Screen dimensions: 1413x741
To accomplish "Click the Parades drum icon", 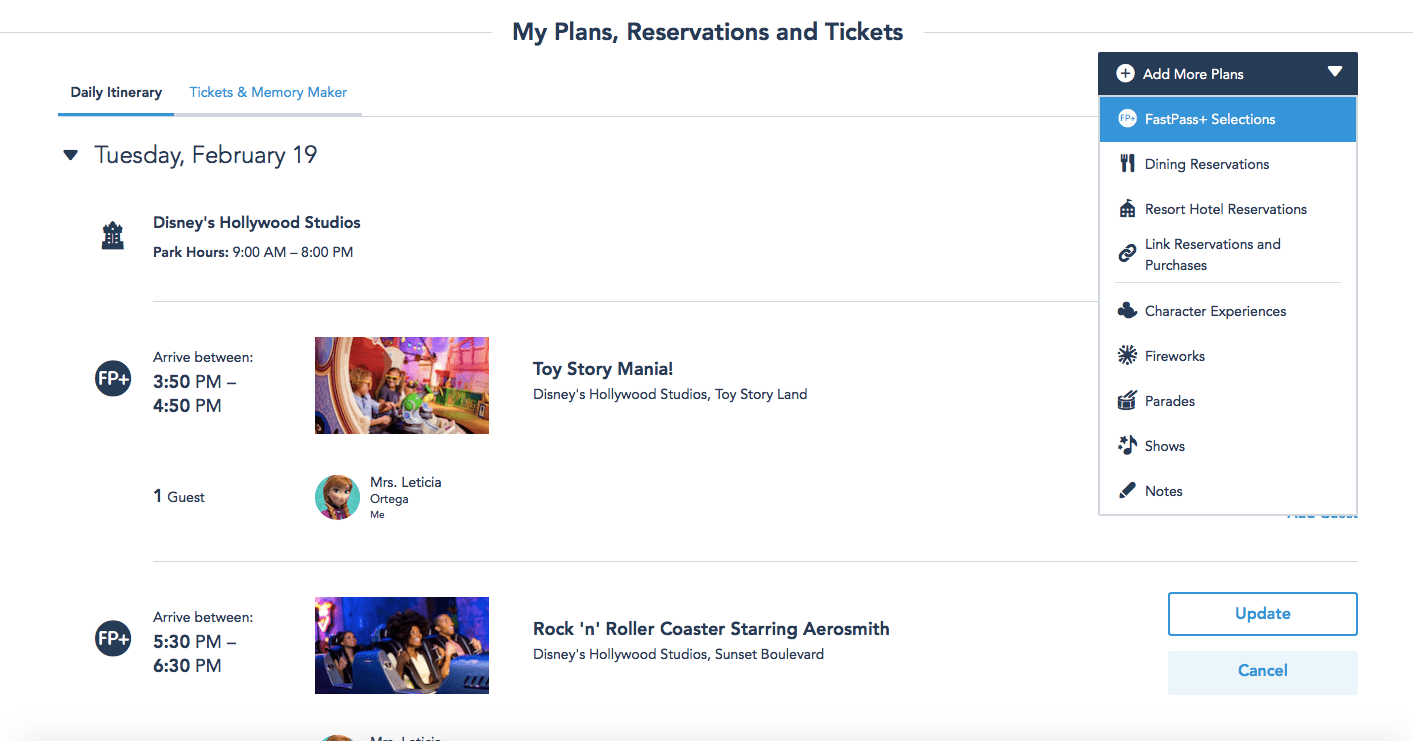I will point(1127,401).
